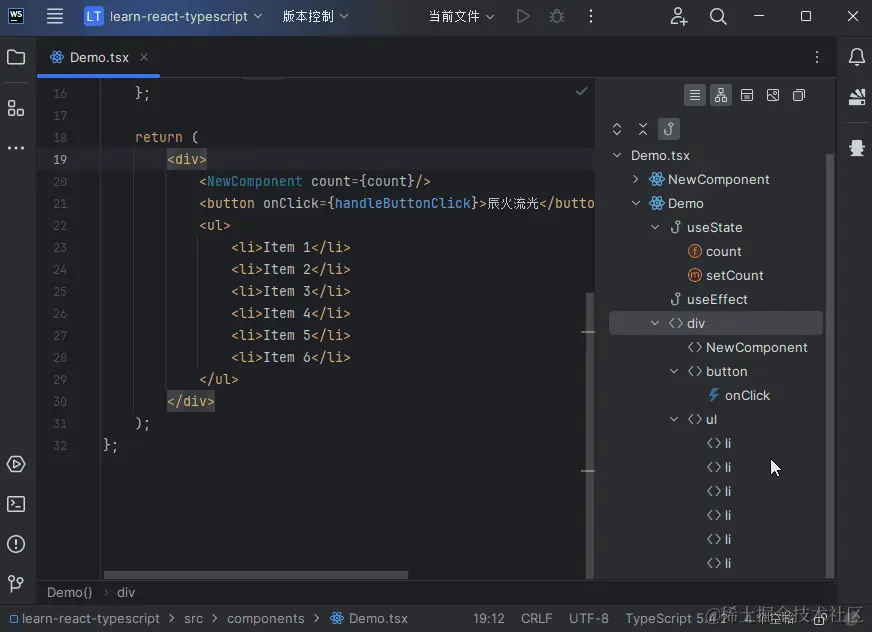Open the Git version control tool window
Viewport: 872px width, 632px height.
coord(16,583)
